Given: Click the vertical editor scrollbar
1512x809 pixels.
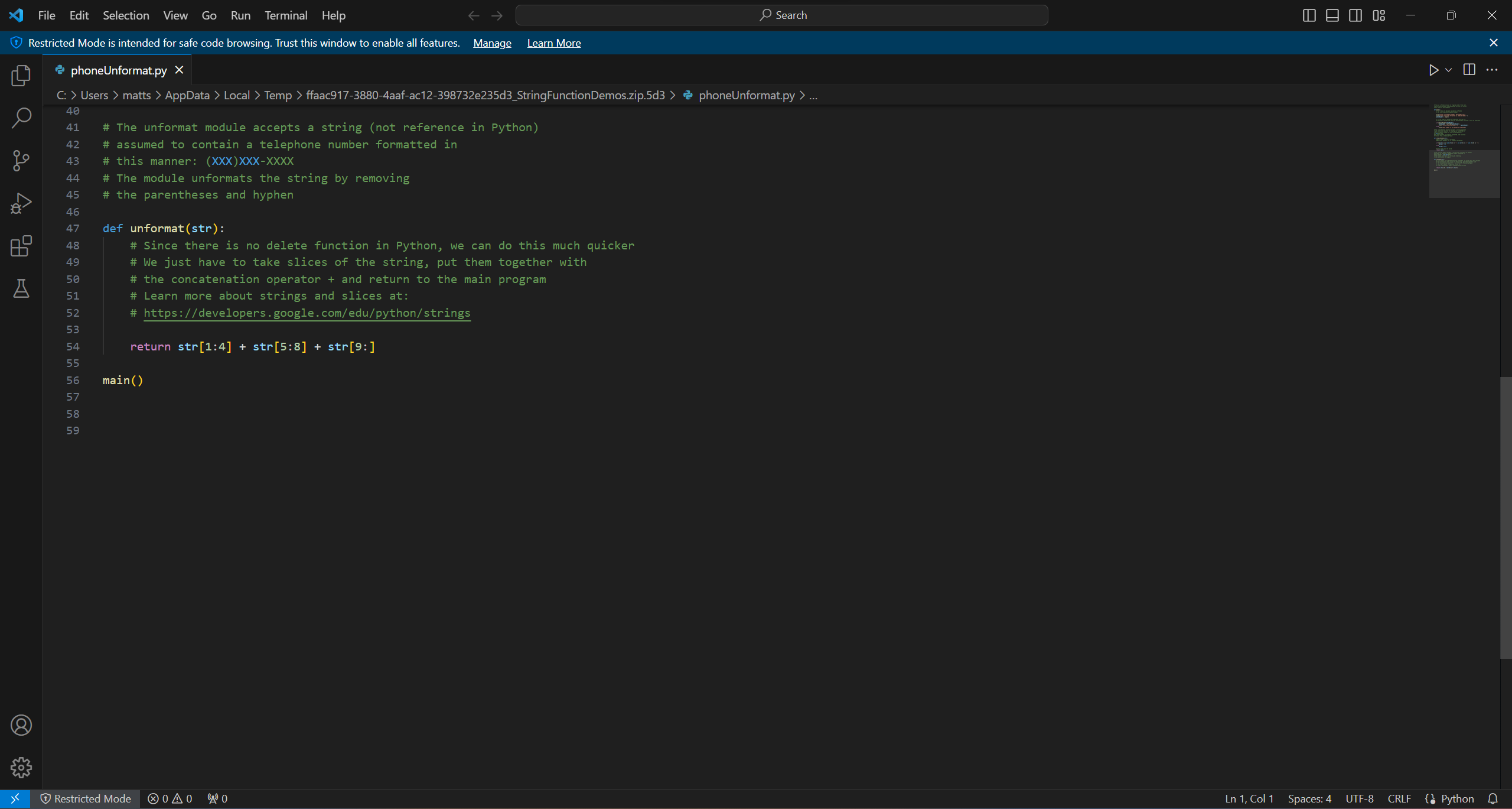Looking at the screenshot, I should coord(1506,517).
